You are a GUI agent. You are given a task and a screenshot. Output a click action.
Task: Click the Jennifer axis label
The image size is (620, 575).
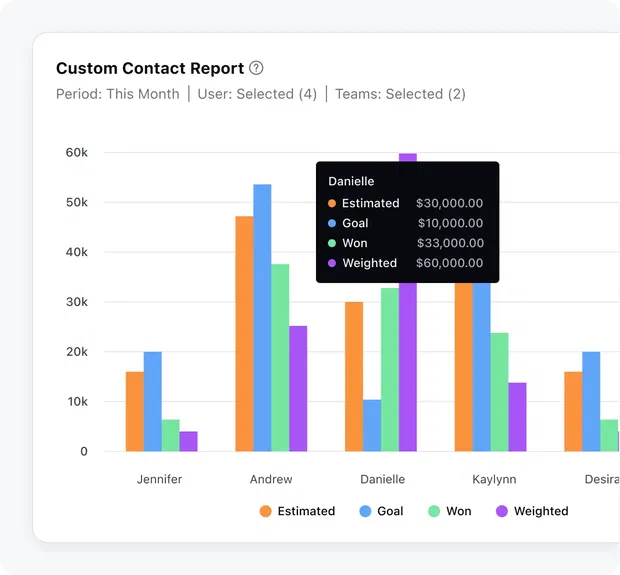(159, 479)
